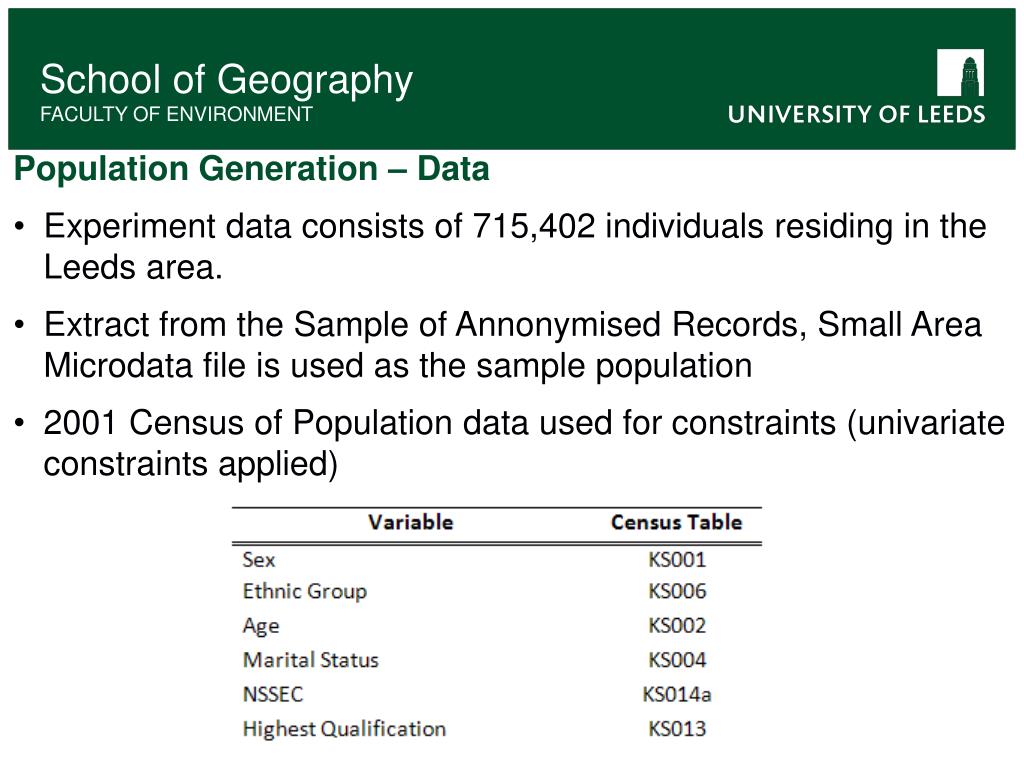Select the 'KS004' table cell
Image resolution: width=1024 pixels, height=768 pixels.
pos(677,660)
